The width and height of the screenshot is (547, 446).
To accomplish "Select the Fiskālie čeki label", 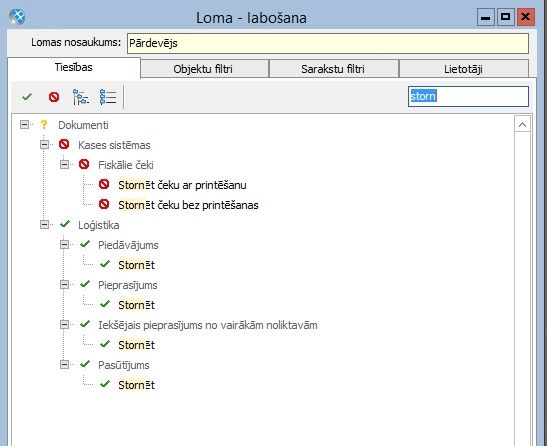I will tap(126, 165).
